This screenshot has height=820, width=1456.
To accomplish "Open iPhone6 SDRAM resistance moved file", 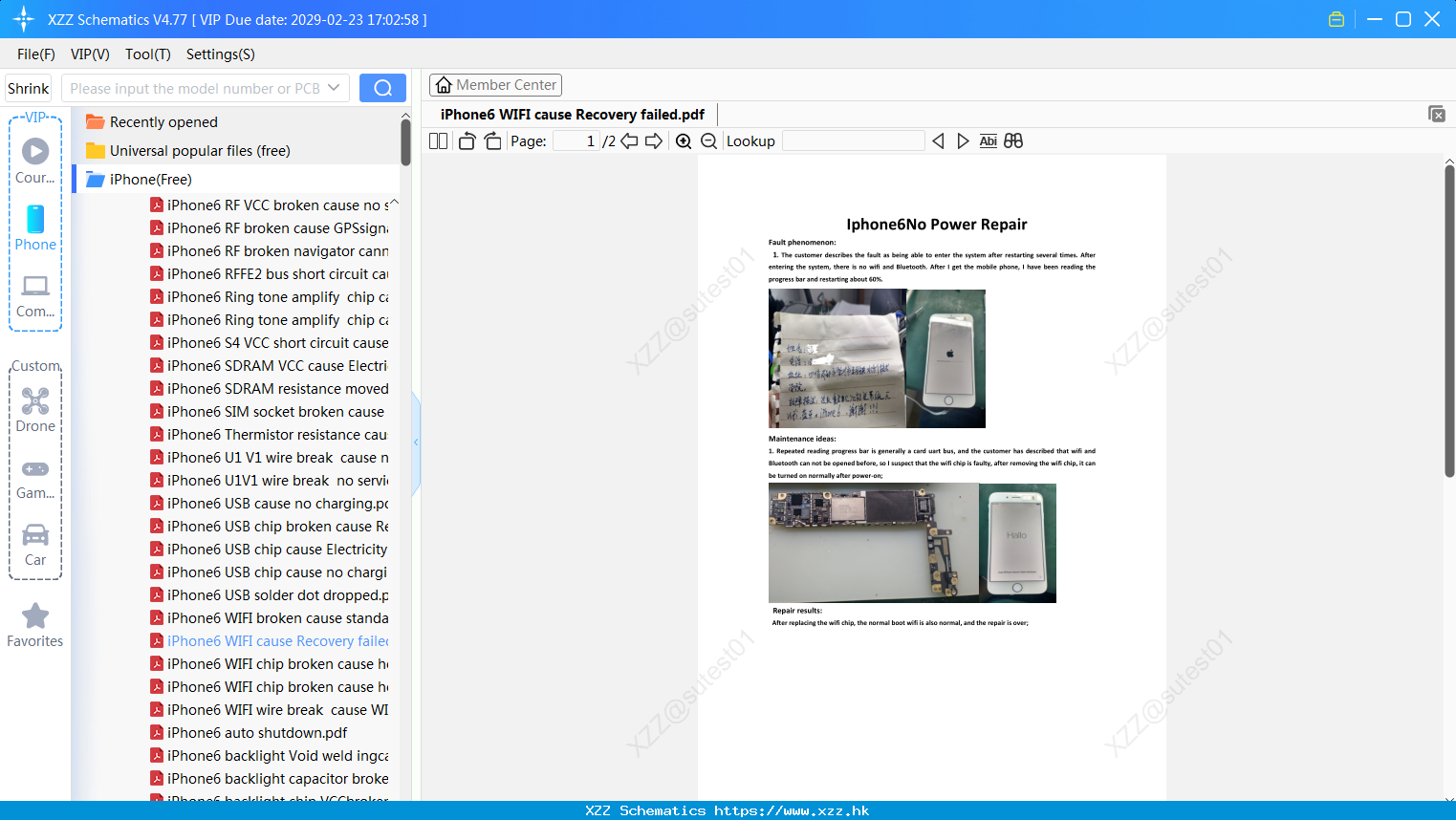I will coord(270,388).
